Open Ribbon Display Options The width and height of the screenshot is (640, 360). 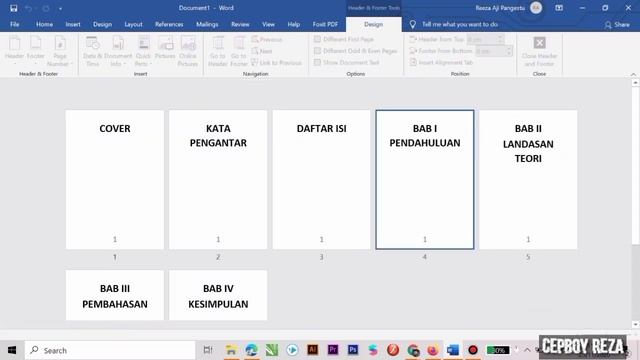pos(559,8)
